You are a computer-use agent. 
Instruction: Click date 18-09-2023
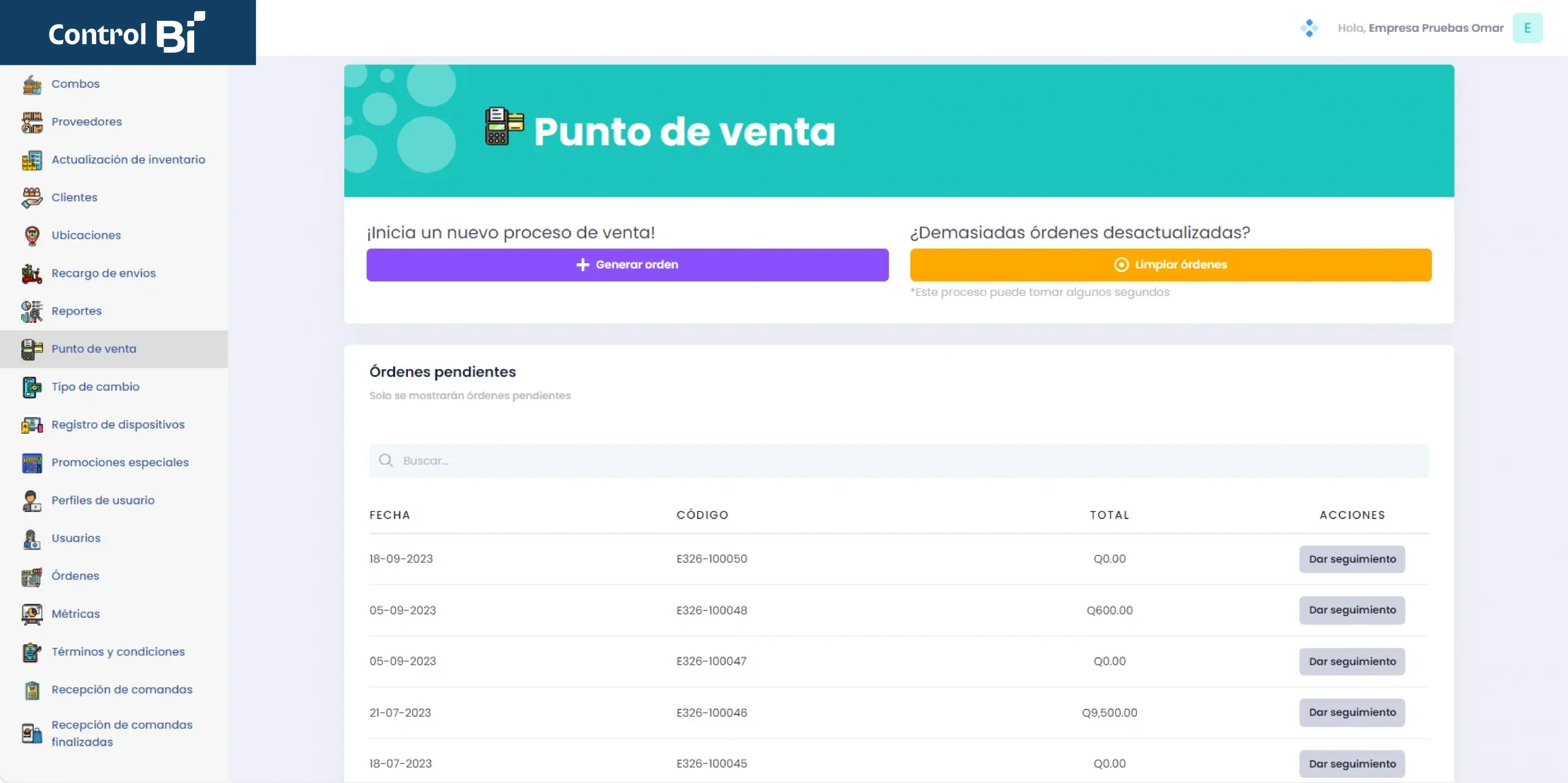click(x=401, y=559)
